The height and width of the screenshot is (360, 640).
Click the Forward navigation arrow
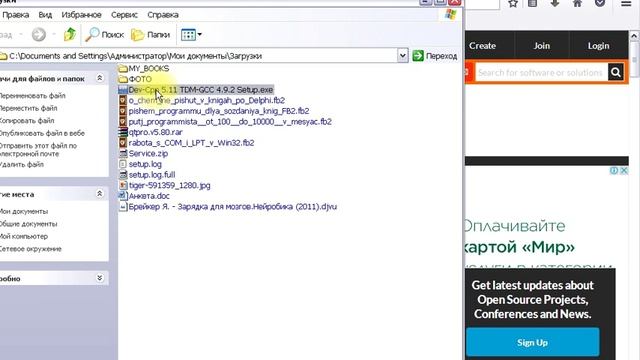point(39,34)
